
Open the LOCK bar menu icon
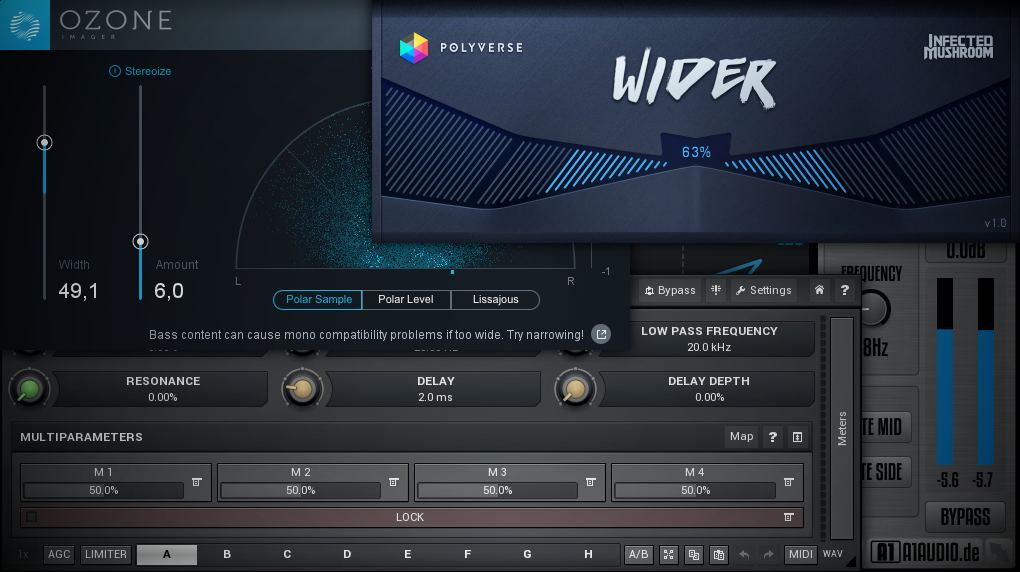(x=788, y=517)
